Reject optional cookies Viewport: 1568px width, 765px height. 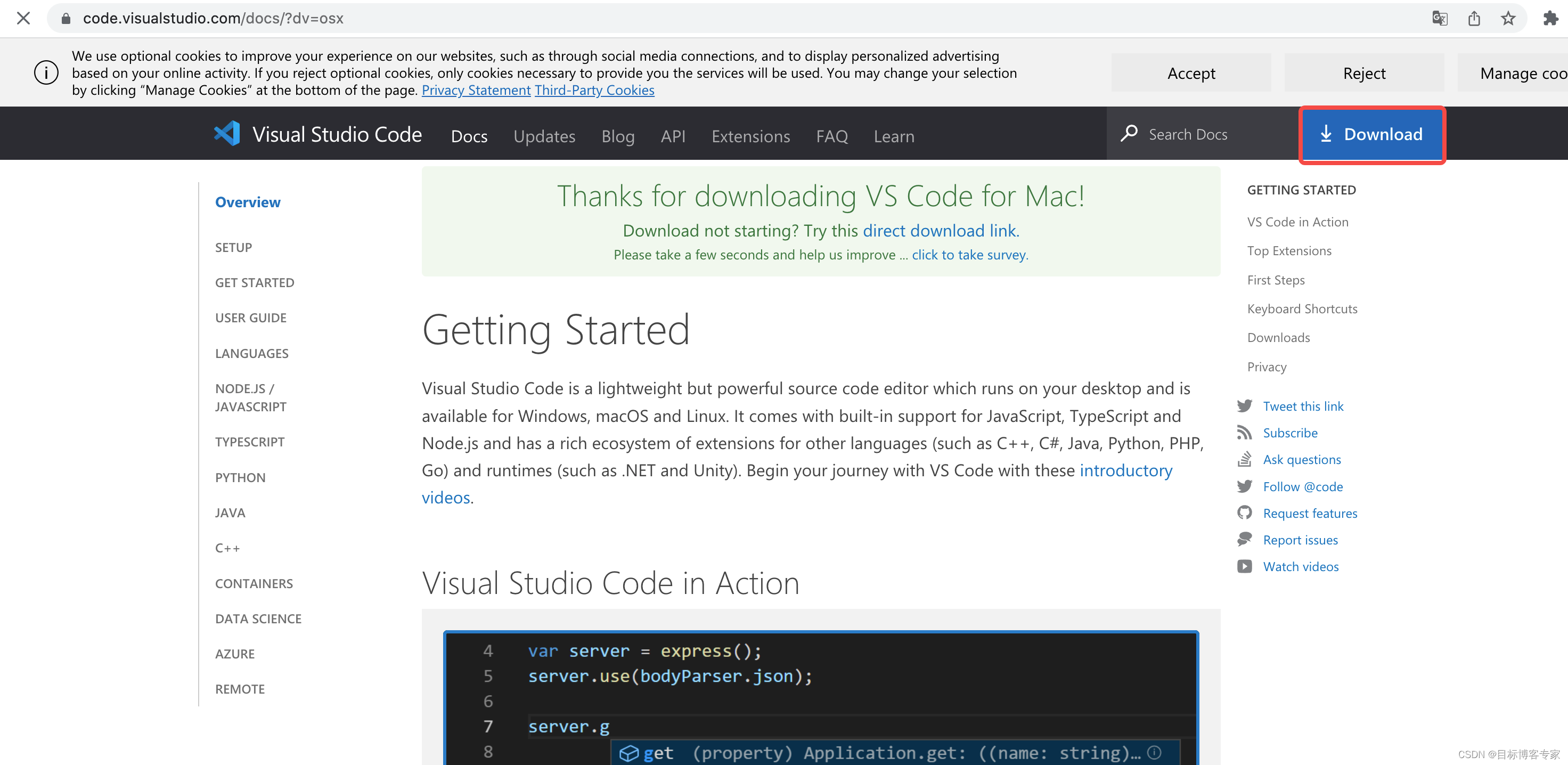point(1364,73)
